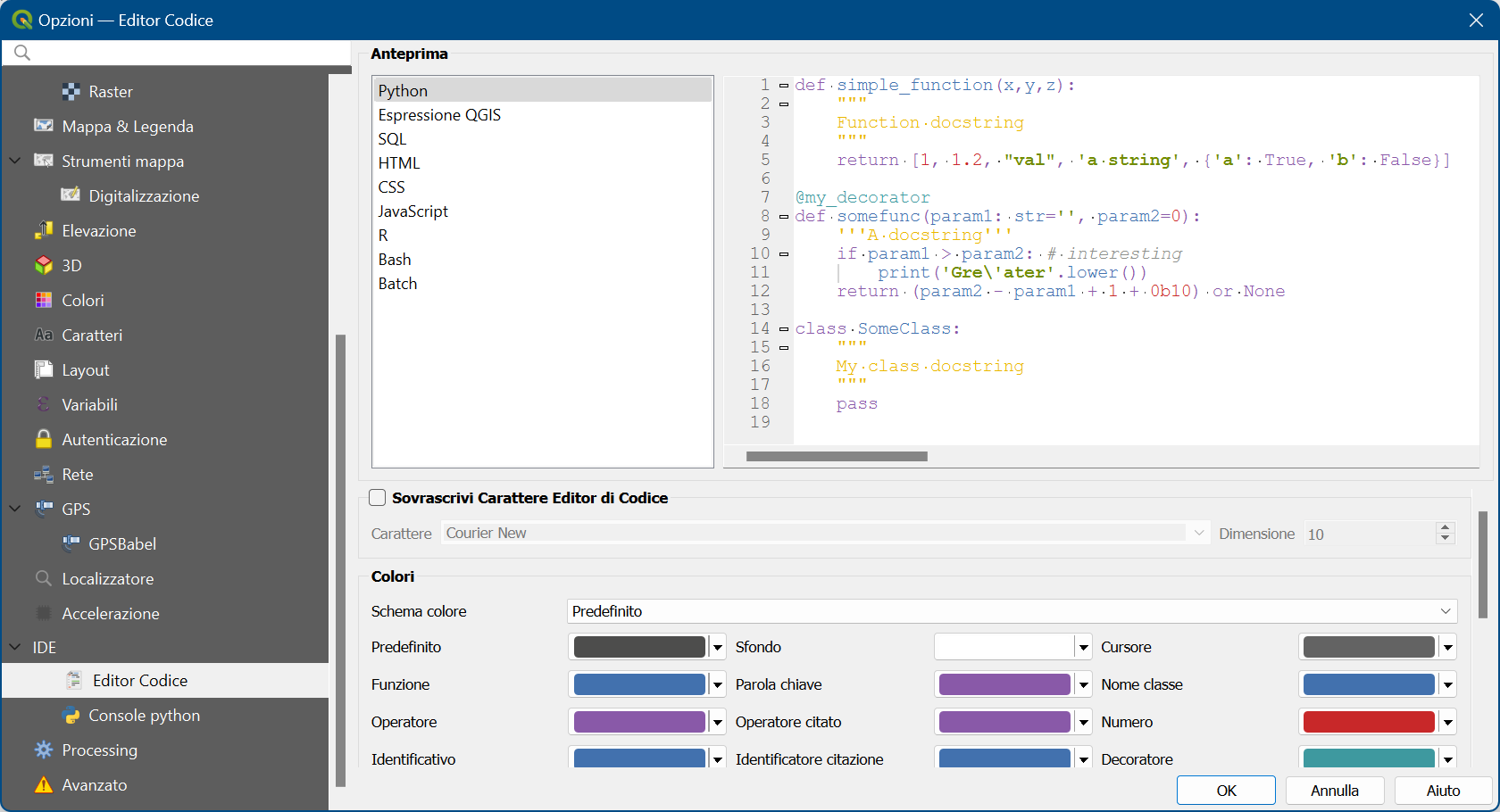Collapse the fold marker on code line 14
The image size is (1500, 812).
tap(784, 329)
